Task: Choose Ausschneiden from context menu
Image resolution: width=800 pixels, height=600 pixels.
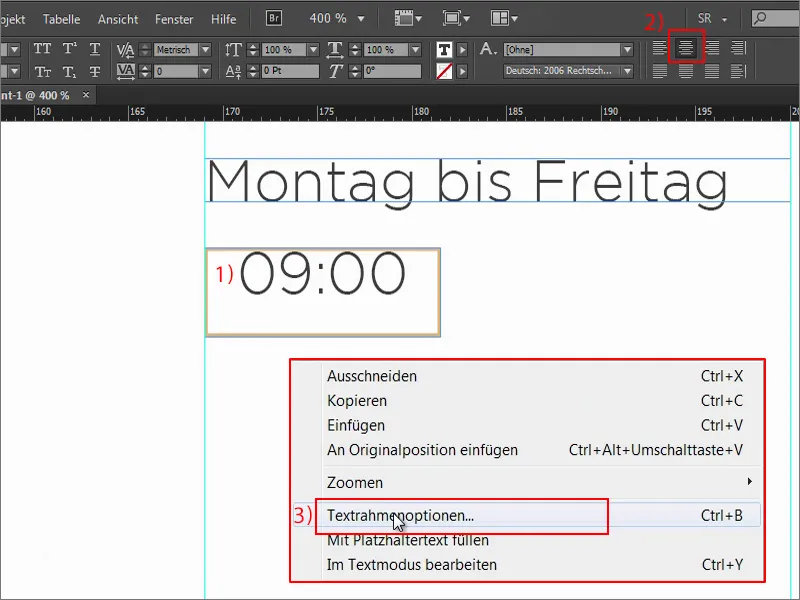Action: coord(528,376)
